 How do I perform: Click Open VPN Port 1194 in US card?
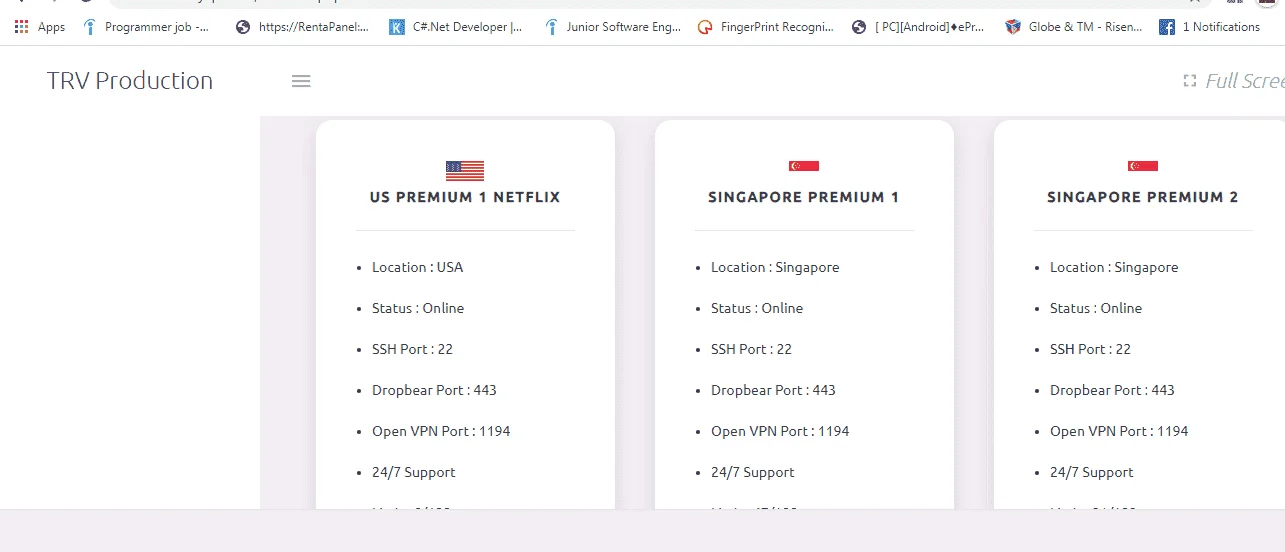pyautogui.click(x=441, y=431)
